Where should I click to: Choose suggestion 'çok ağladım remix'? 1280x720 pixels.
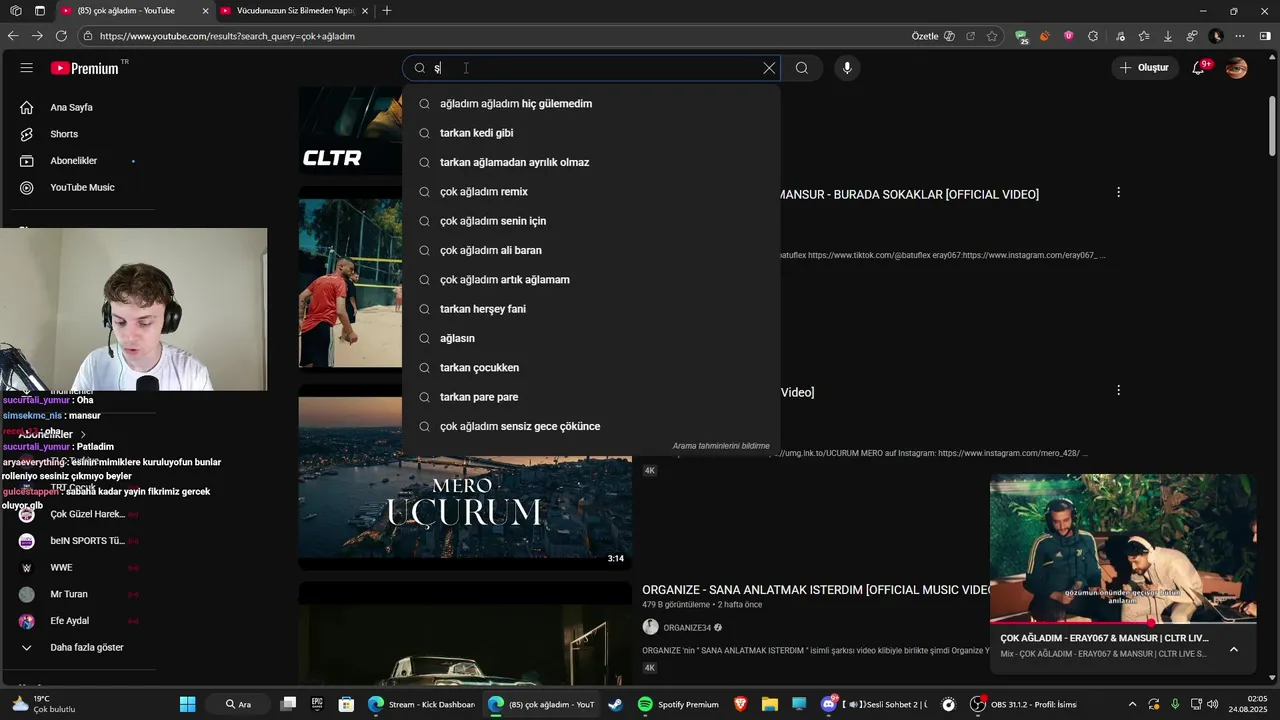pos(591,192)
